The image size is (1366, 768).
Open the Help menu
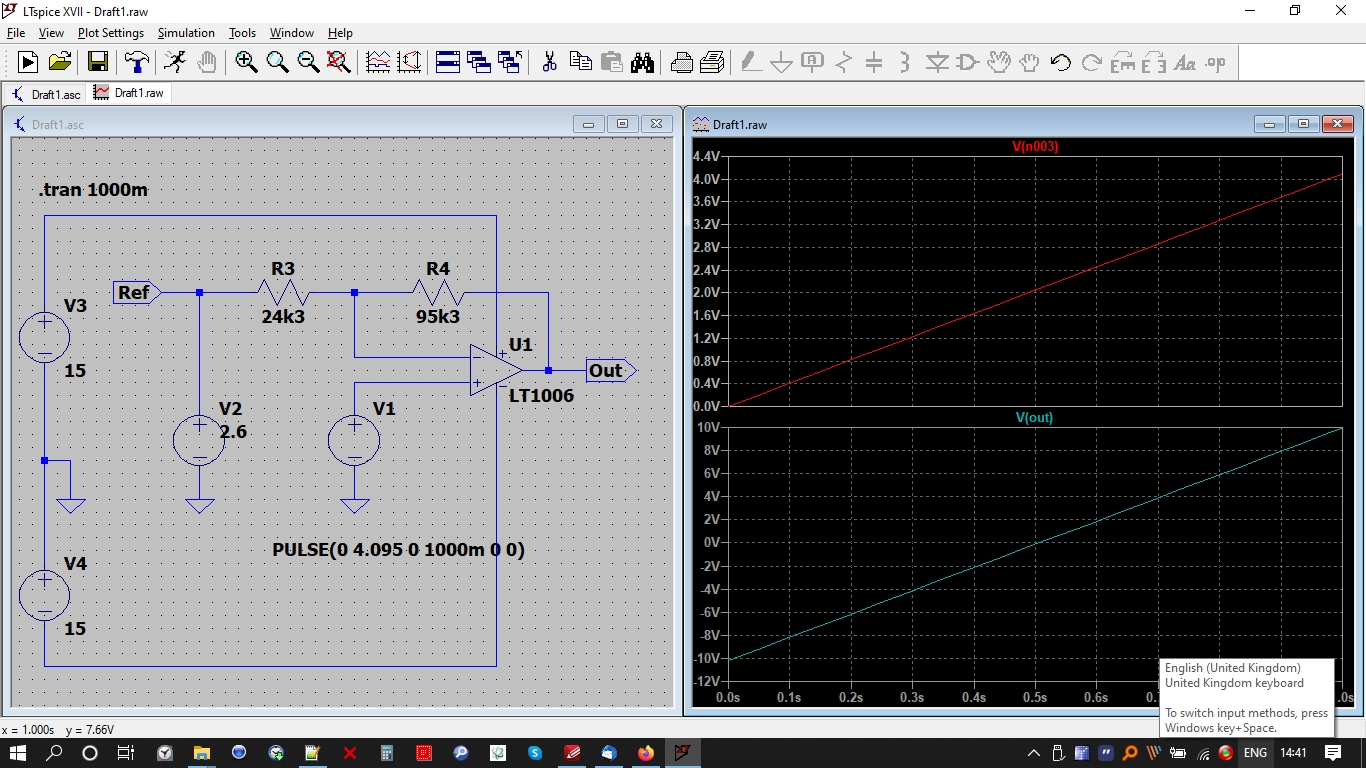(x=340, y=33)
